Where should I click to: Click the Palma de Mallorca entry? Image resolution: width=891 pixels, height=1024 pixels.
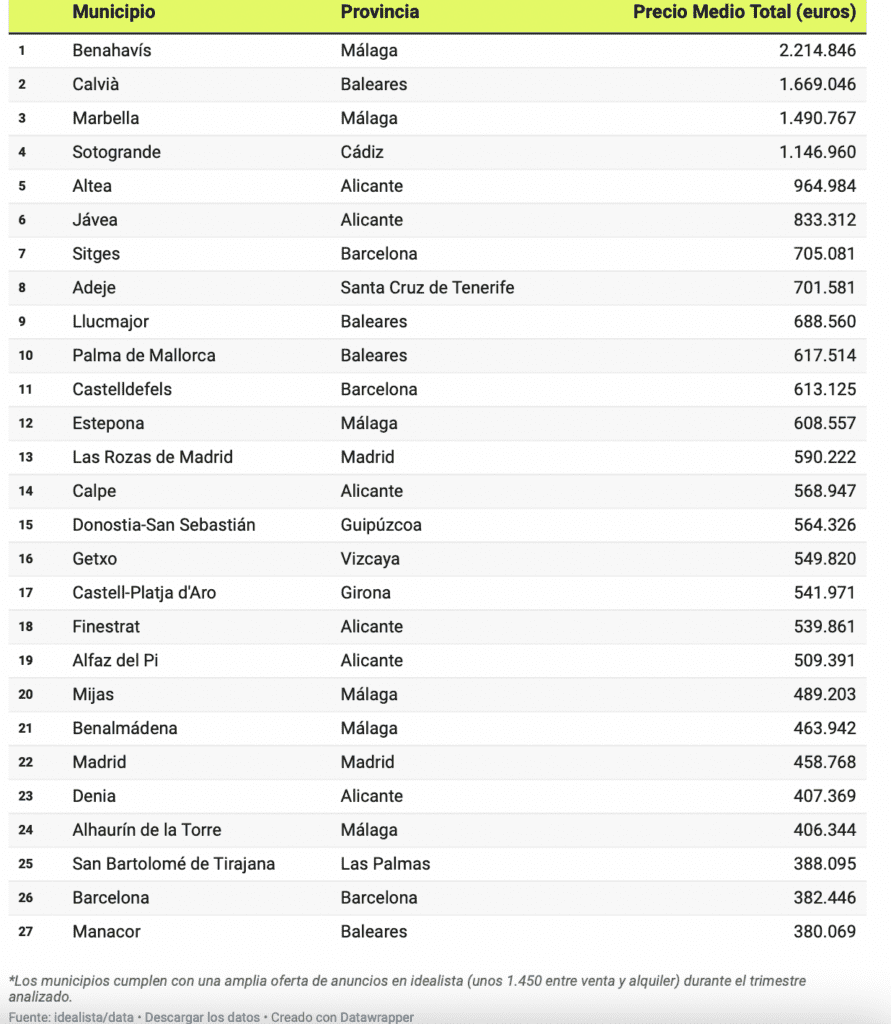tap(144, 355)
